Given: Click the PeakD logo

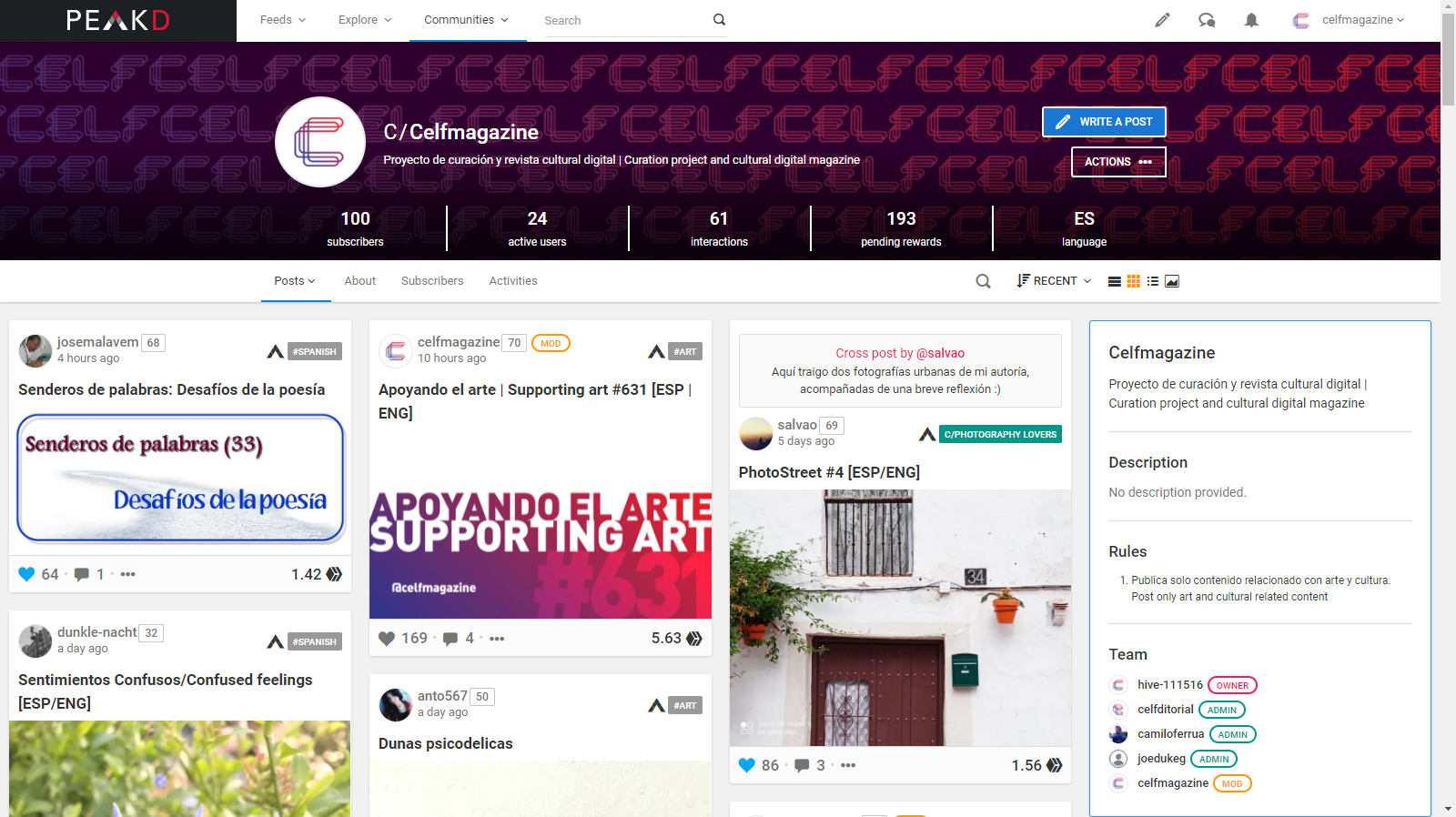Looking at the screenshot, I should (x=118, y=20).
